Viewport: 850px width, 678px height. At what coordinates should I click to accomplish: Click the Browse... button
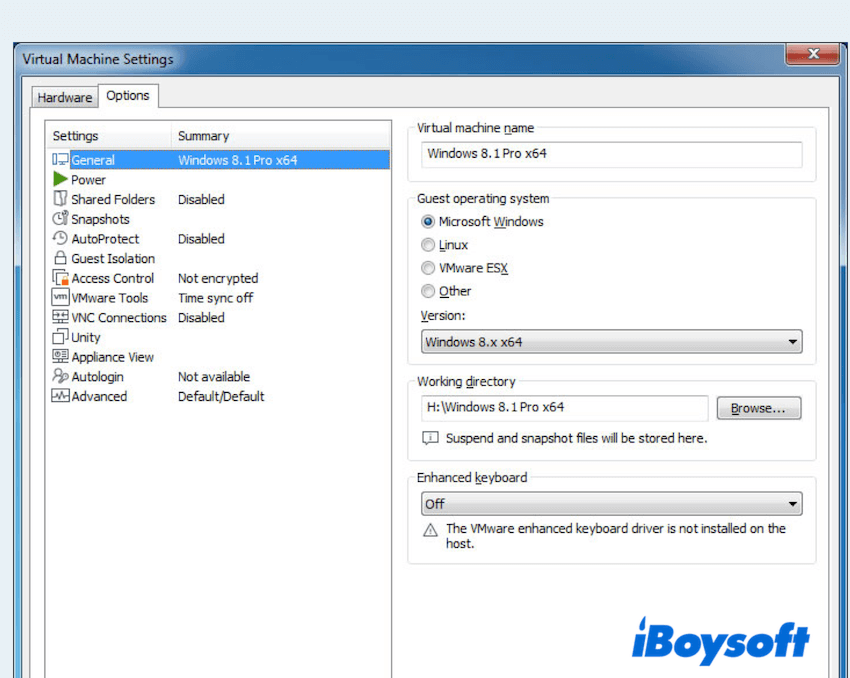coord(759,408)
